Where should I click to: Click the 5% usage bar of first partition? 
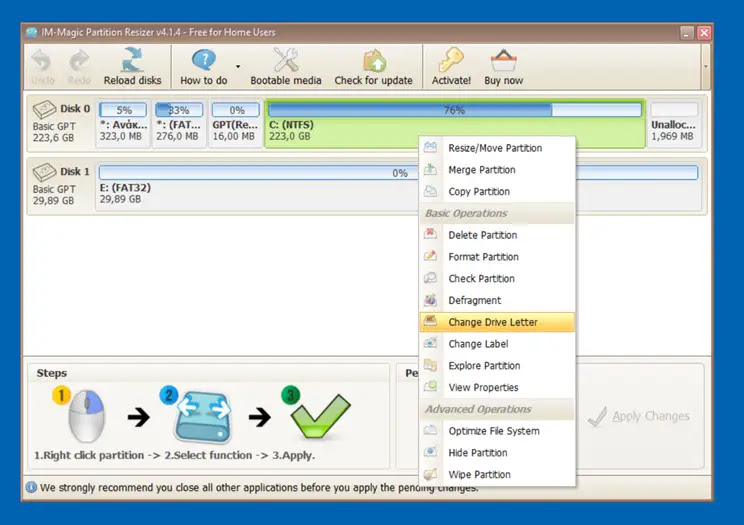click(123, 110)
